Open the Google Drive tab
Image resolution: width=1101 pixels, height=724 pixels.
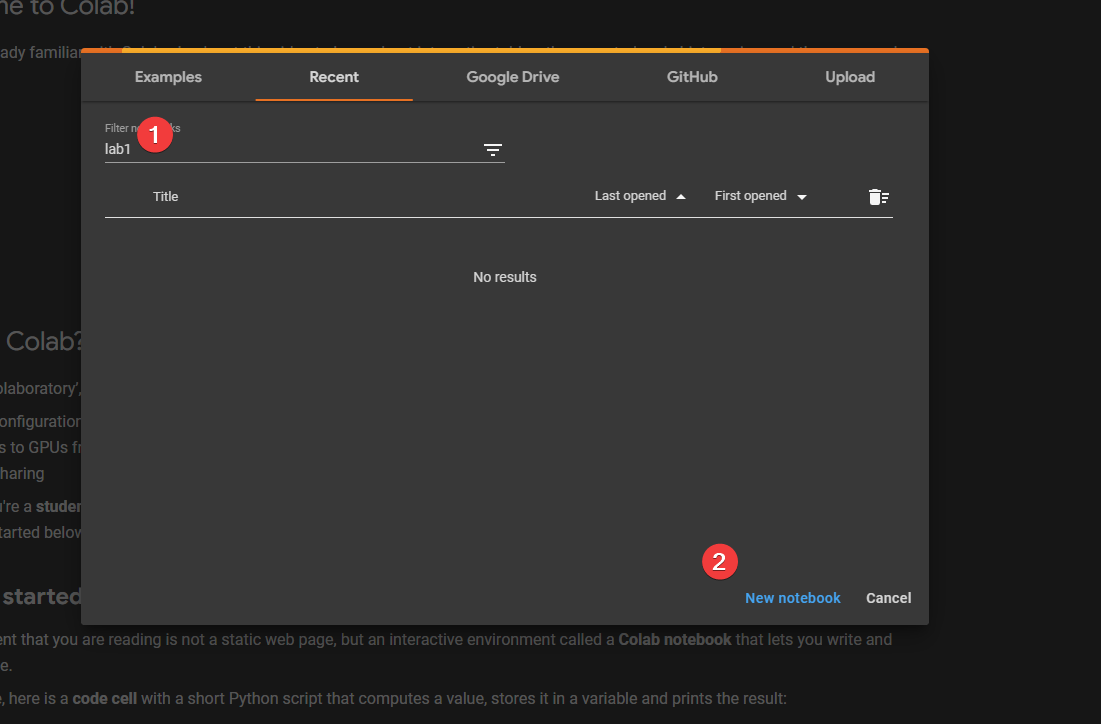[513, 77]
